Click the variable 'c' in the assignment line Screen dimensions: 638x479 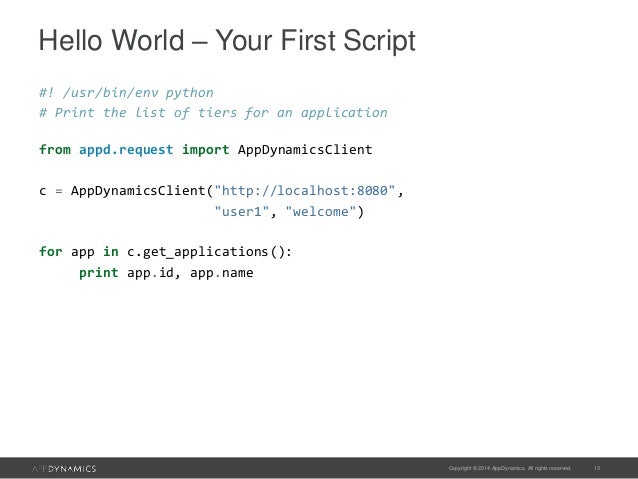[x=43, y=191]
